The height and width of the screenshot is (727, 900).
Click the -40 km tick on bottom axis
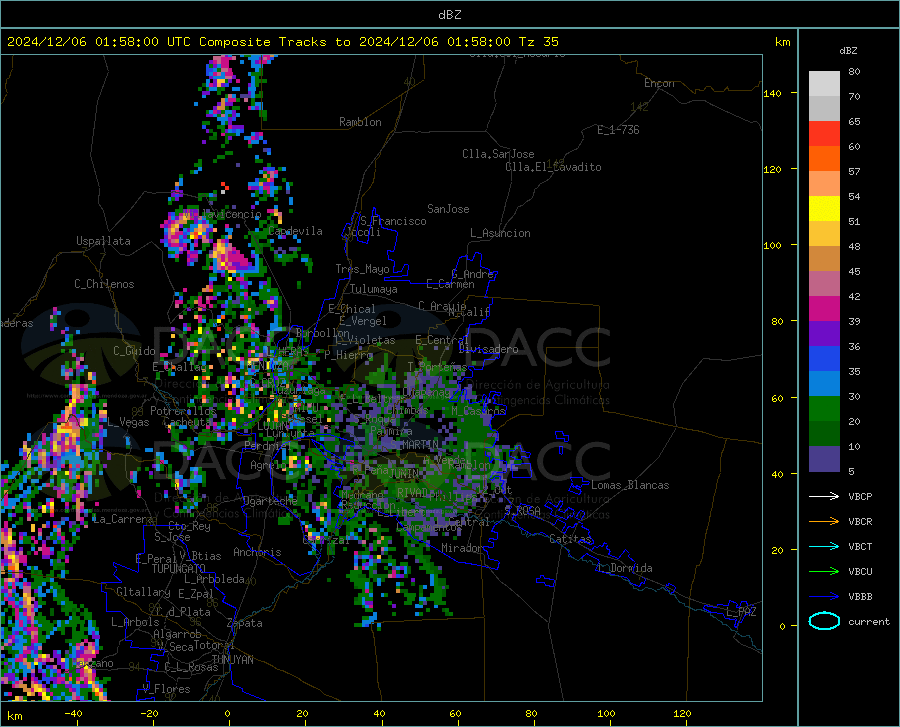click(x=73, y=714)
